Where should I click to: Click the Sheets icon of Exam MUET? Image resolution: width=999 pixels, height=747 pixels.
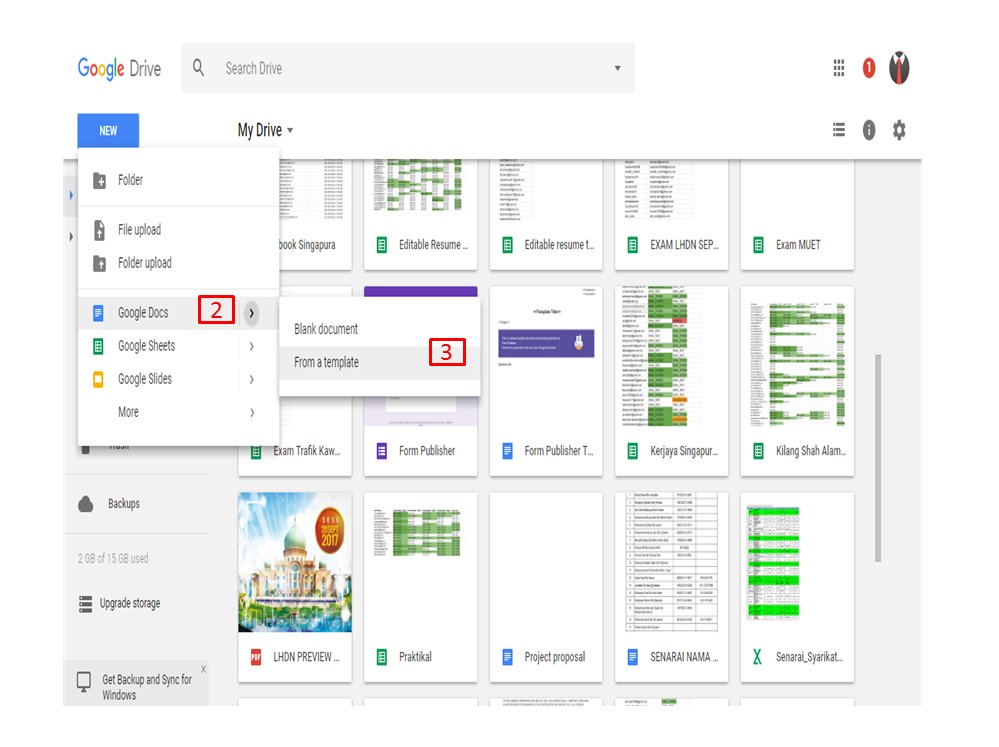[758, 245]
